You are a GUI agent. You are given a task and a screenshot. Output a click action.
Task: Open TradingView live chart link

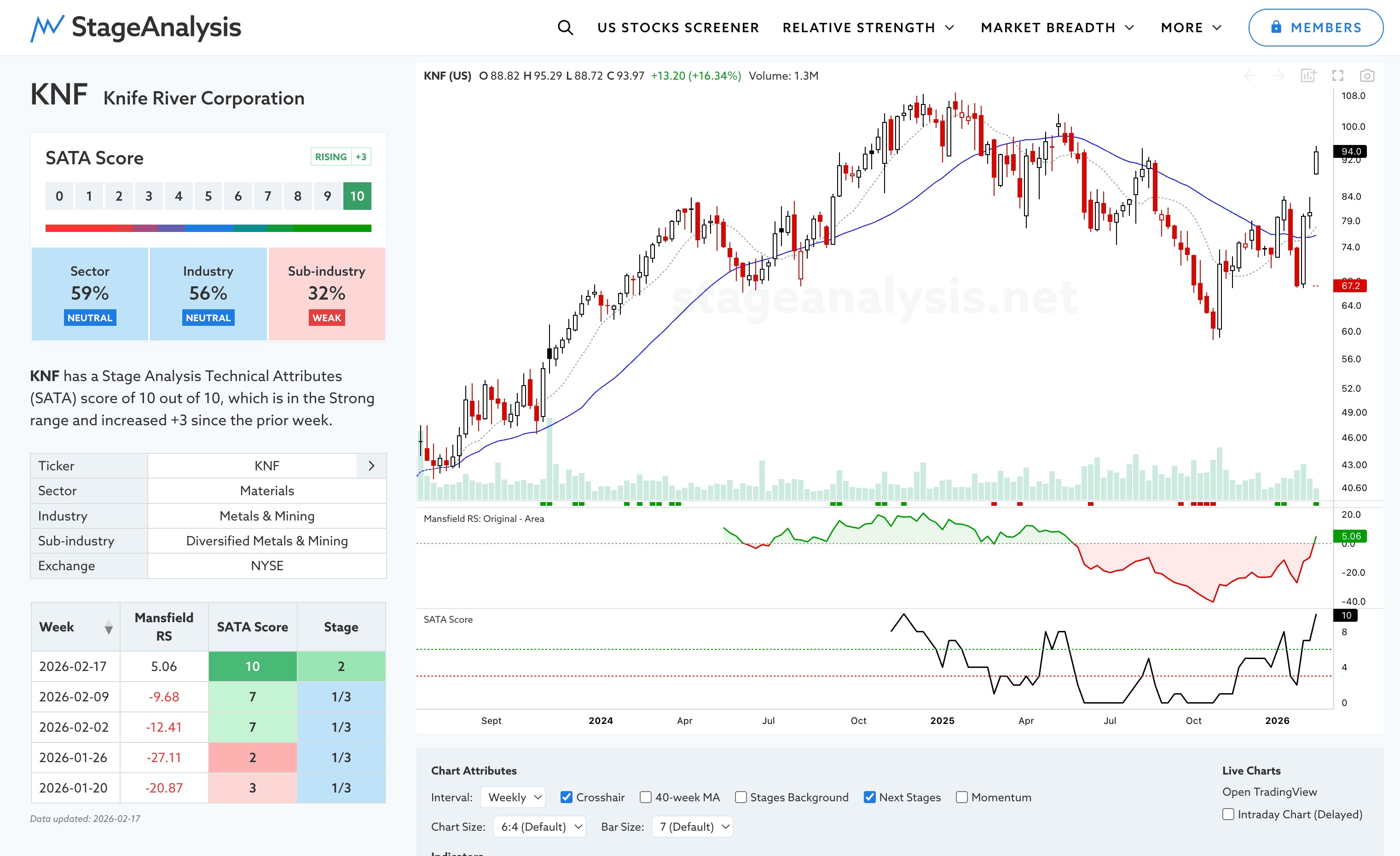click(1269, 791)
